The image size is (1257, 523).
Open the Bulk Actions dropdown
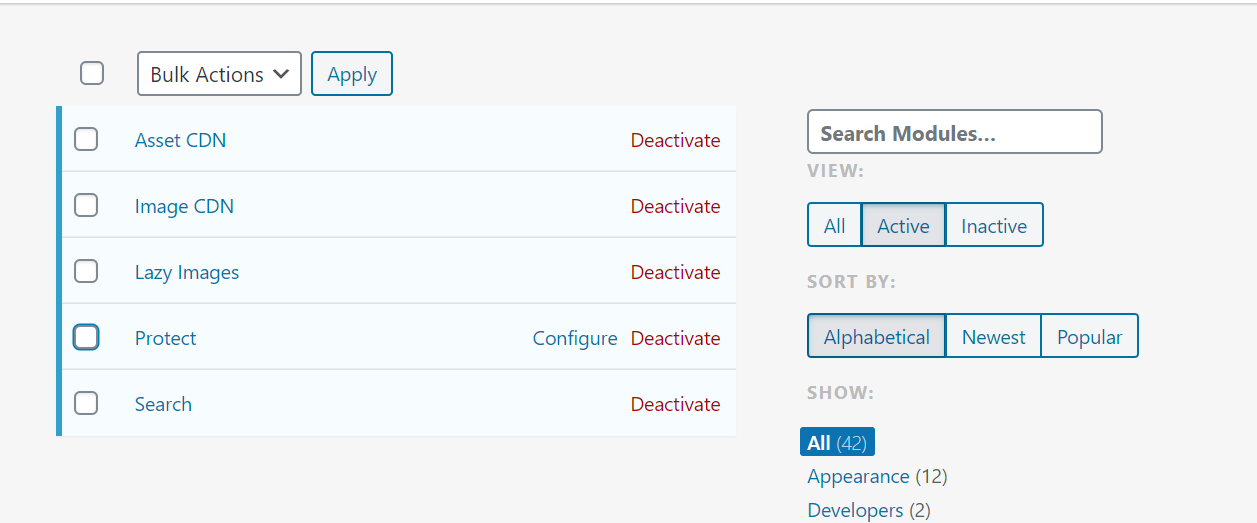[x=219, y=74]
